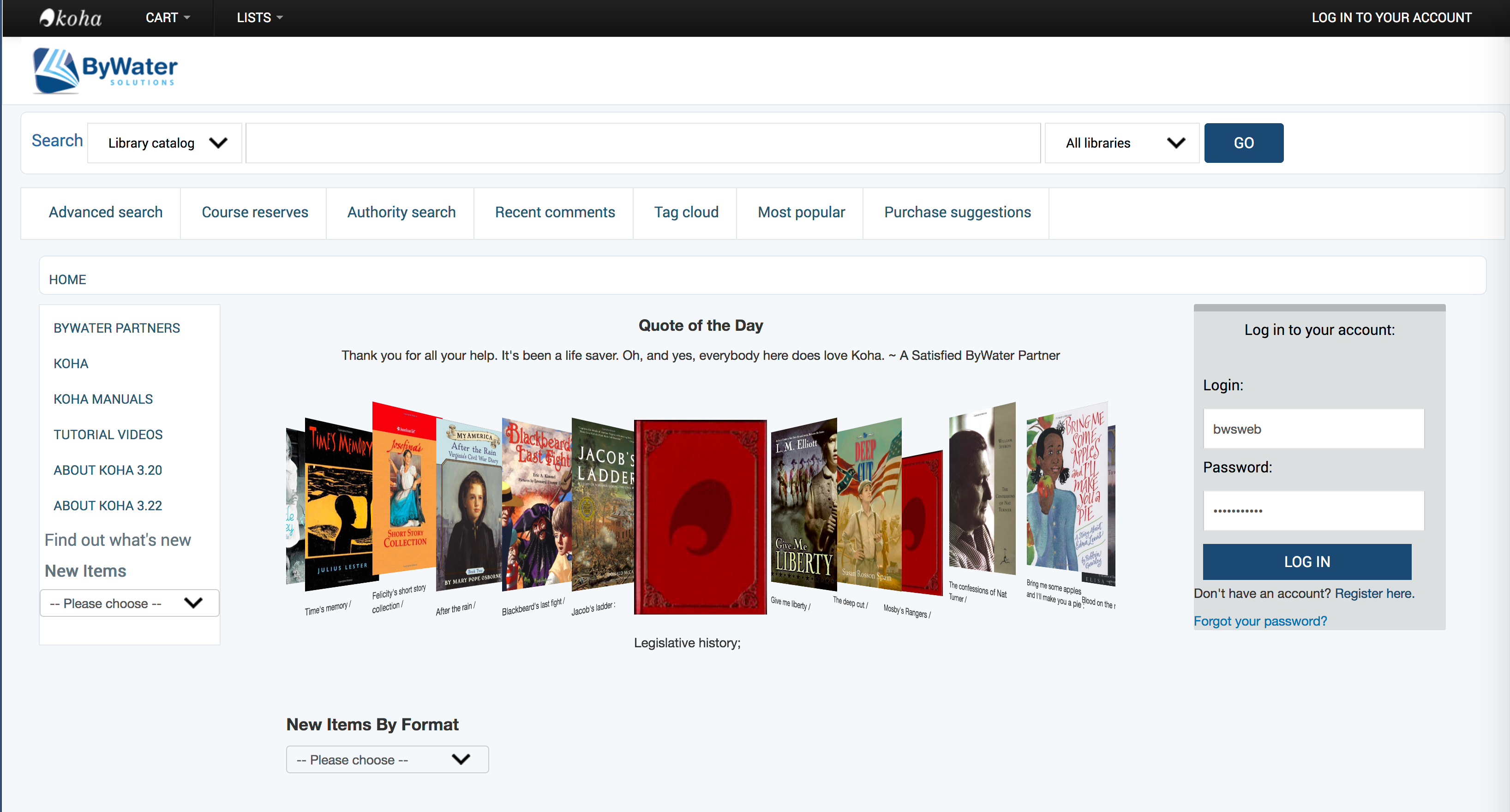Viewport: 1510px width, 812px height.
Task: Click the ByWater Solutions logo
Action: (106, 71)
